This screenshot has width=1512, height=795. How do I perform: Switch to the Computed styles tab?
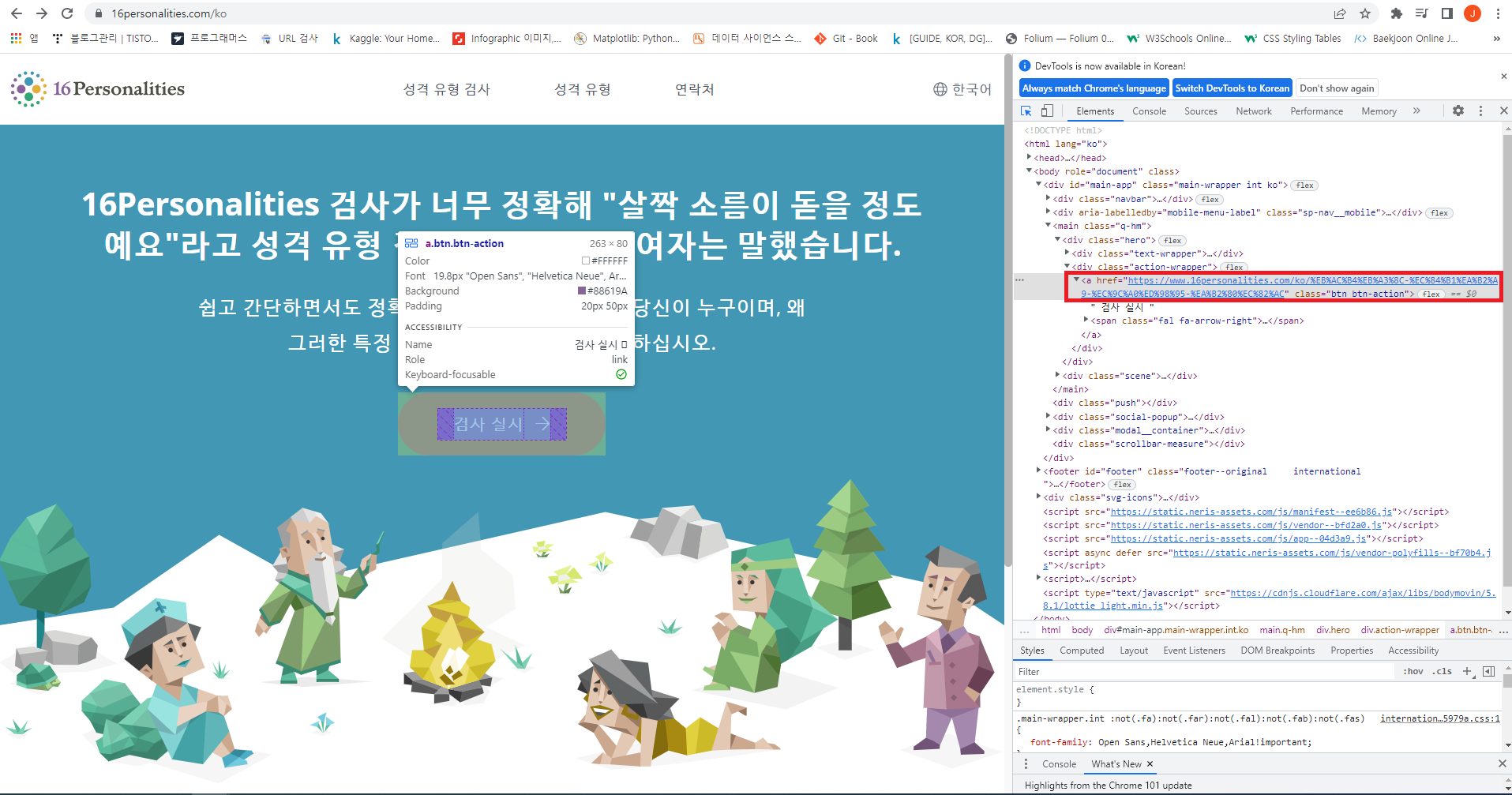click(1082, 651)
